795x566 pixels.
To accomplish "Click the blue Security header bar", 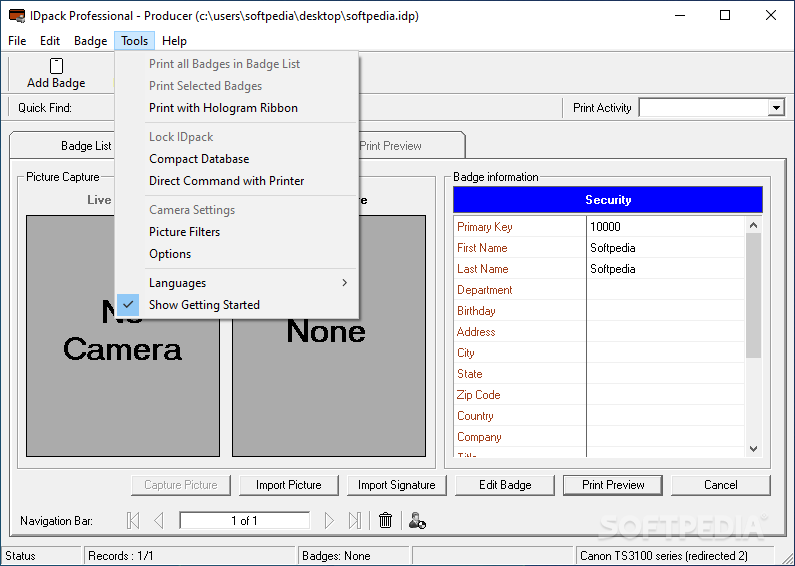I will 607,200.
